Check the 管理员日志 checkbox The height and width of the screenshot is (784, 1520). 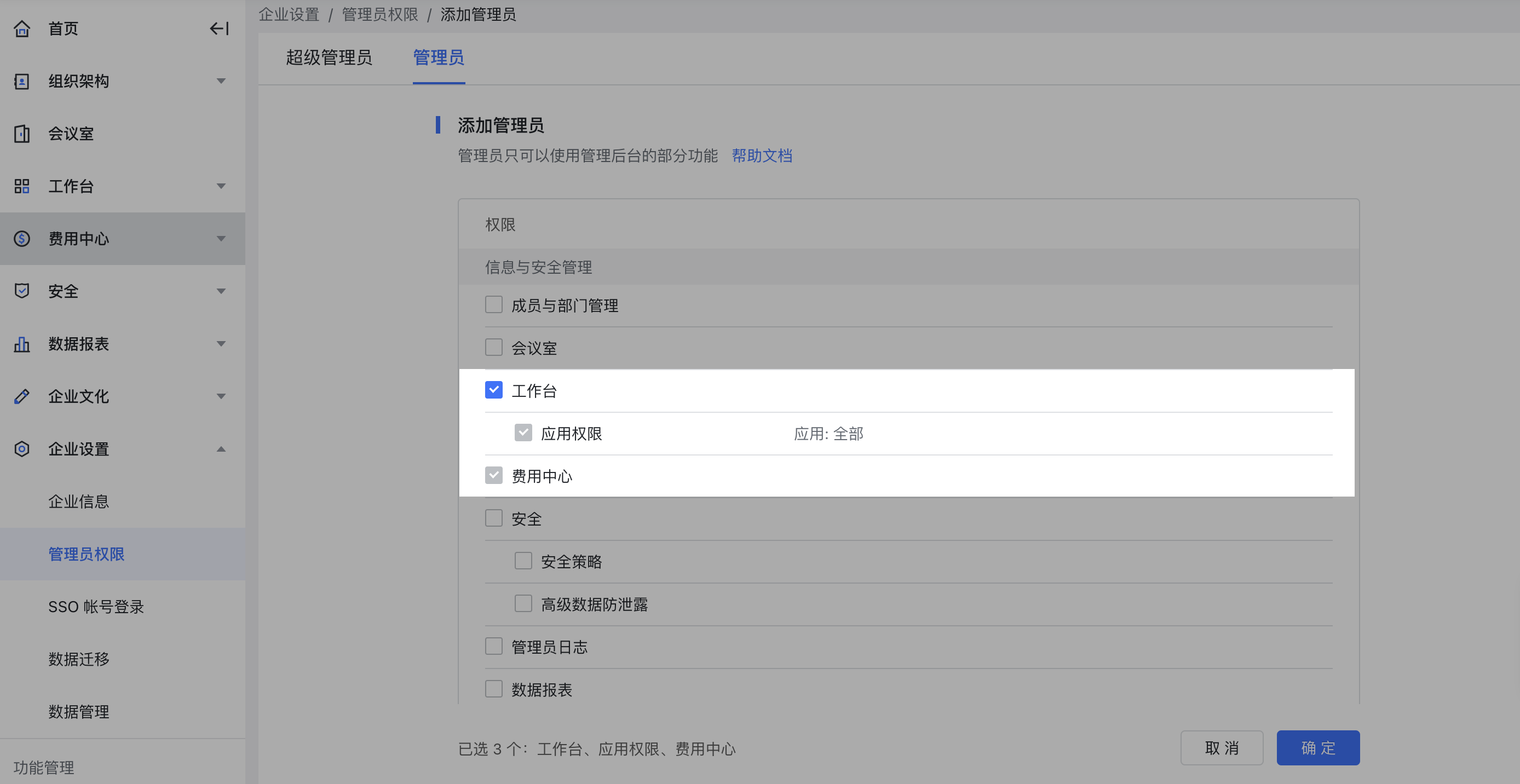click(x=494, y=647)
